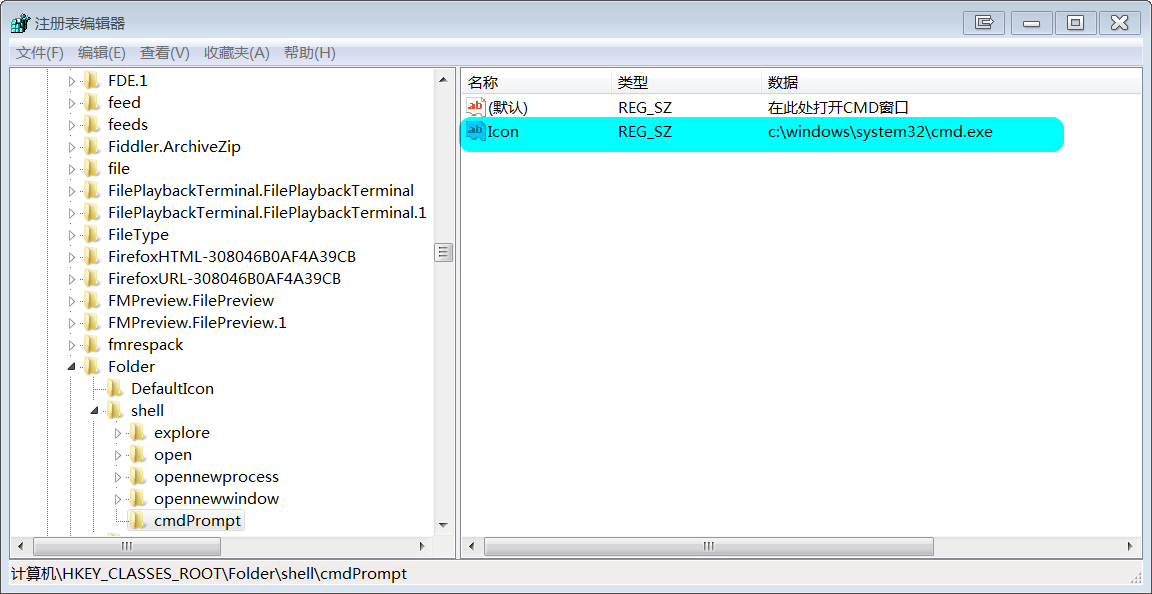Click the feed folder icon

92,102
